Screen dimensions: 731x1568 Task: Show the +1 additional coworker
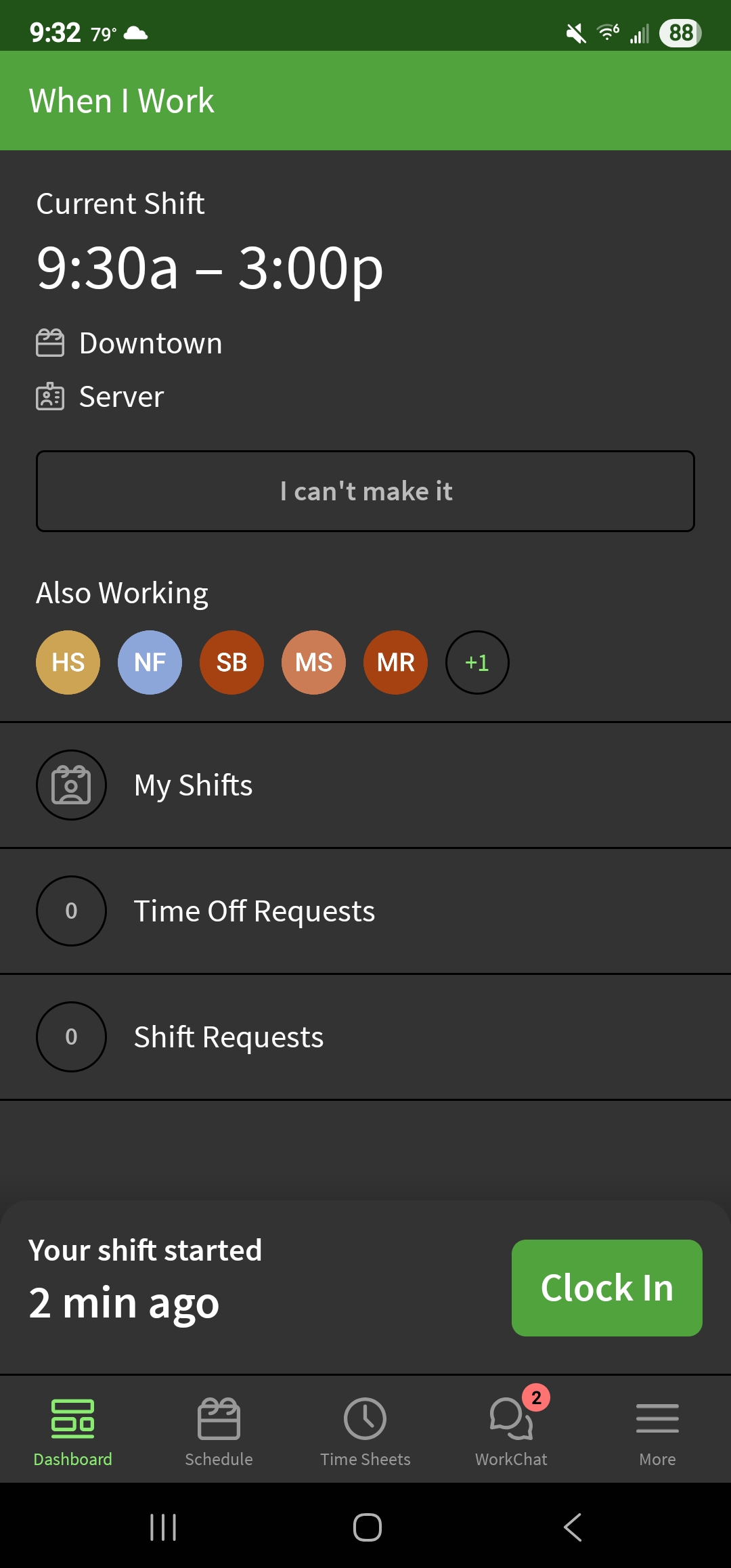click(477, 662)
